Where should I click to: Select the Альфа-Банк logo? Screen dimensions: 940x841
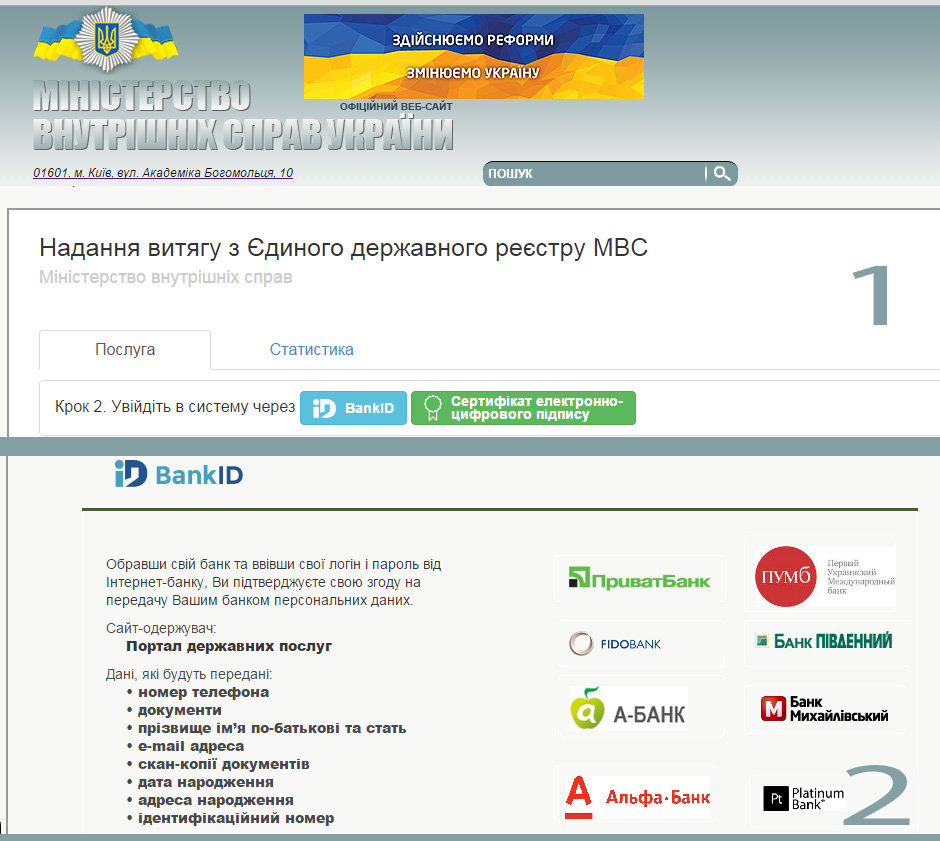click(637, 797)
